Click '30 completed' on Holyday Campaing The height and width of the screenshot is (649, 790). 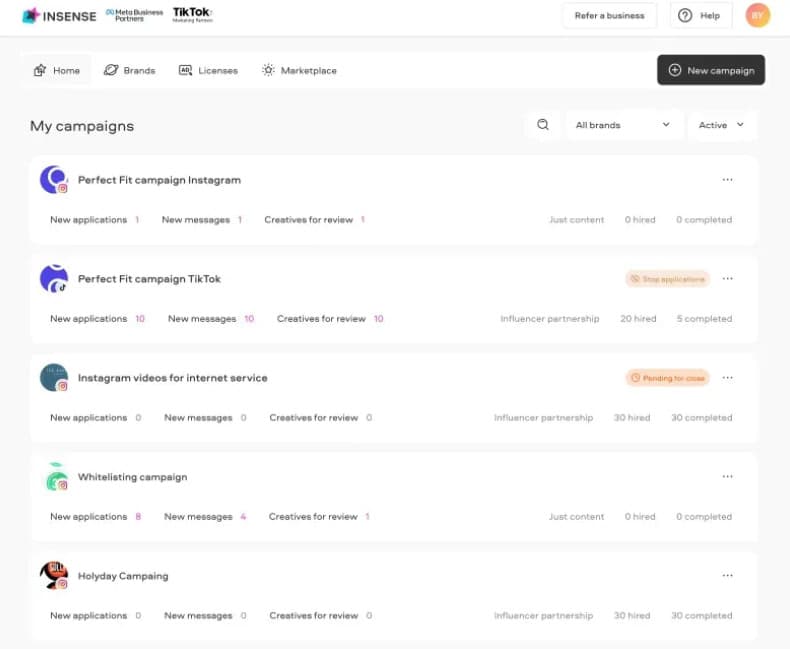coord(701,616)
